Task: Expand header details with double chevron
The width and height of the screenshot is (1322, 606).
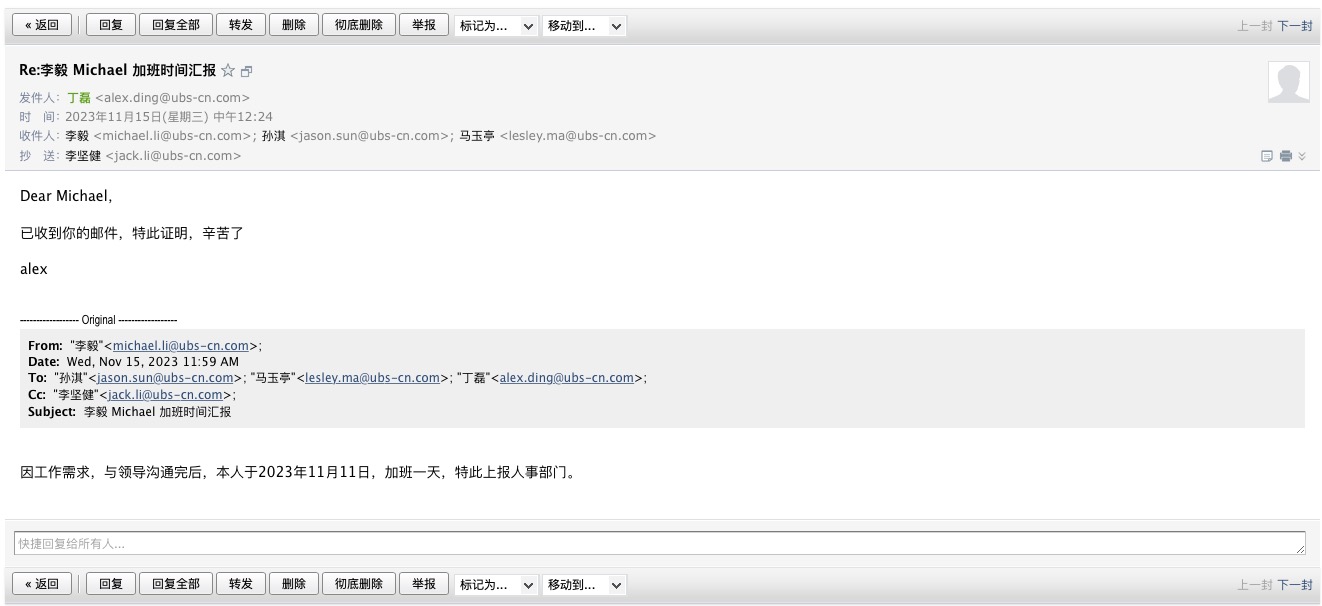Action: [x=1302, y=156]
